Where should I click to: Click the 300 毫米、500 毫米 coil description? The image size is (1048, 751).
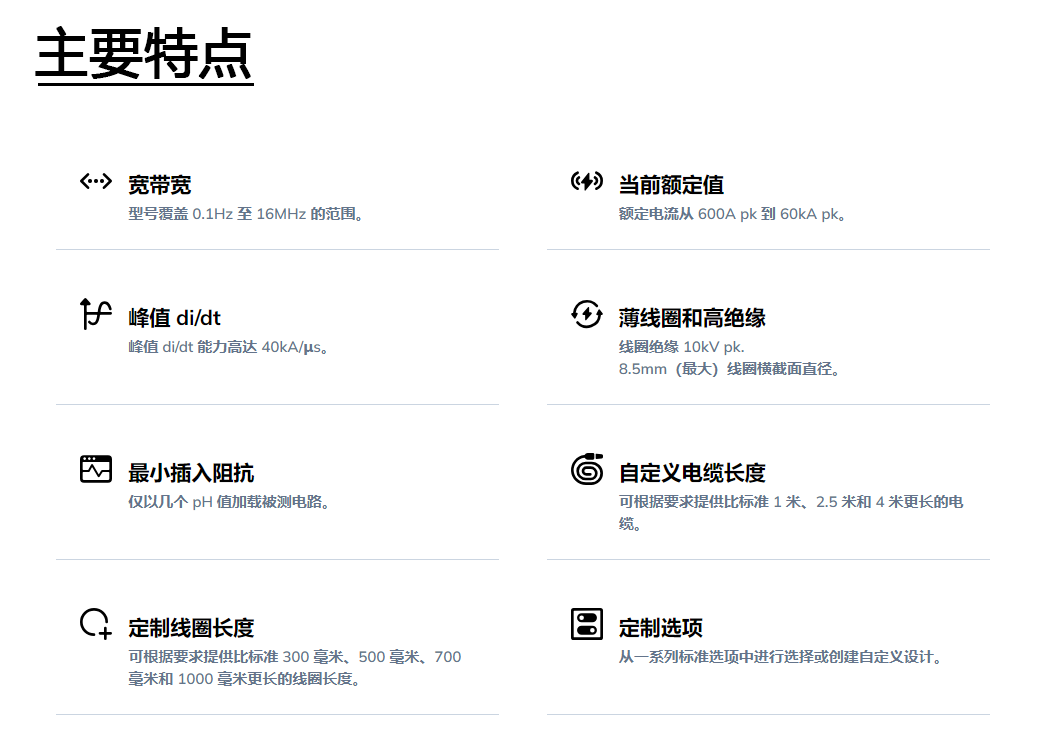point(295,667)
